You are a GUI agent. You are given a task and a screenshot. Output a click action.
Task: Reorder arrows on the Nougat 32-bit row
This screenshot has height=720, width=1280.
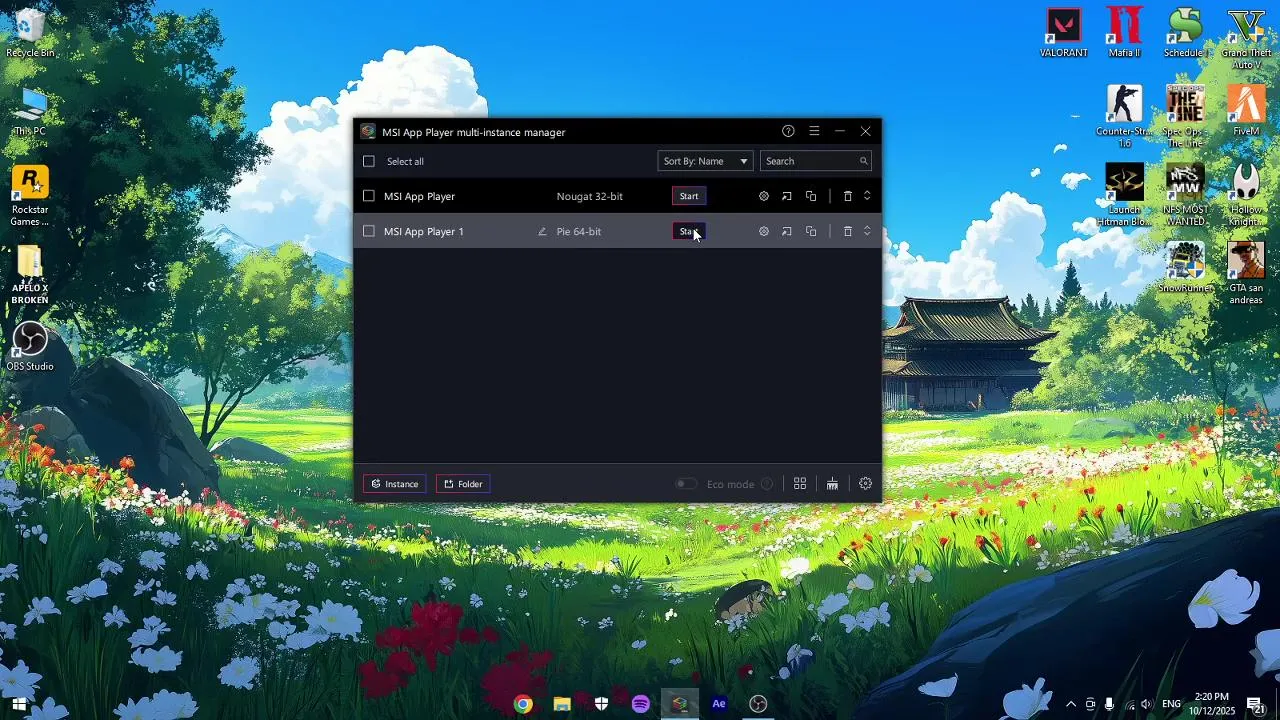(867, 196)
